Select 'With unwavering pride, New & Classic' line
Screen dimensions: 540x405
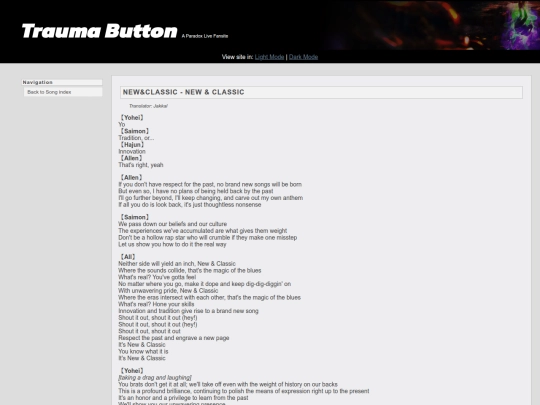click(168, 291)
